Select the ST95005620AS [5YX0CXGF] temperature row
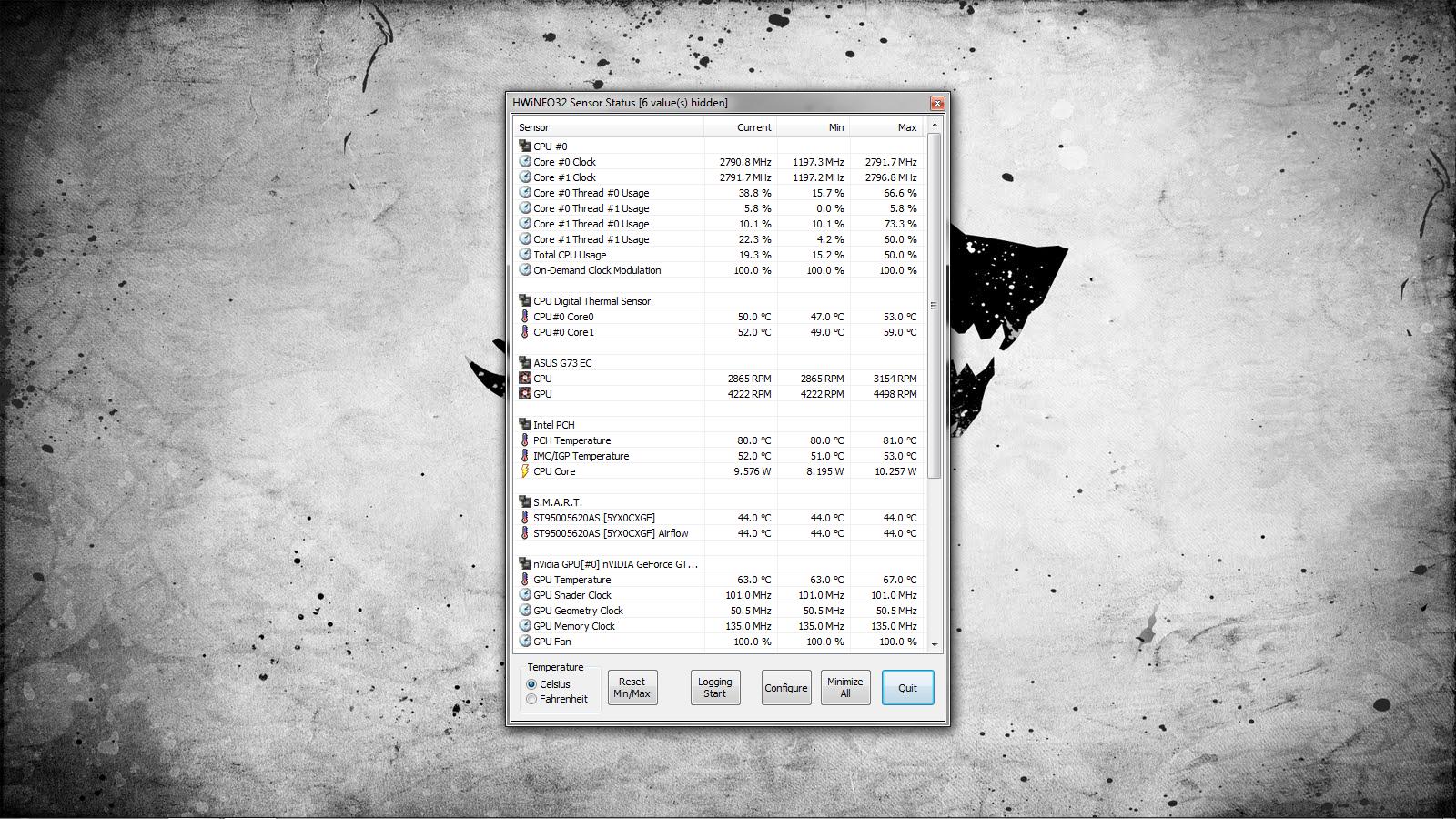 click(719, 518)
